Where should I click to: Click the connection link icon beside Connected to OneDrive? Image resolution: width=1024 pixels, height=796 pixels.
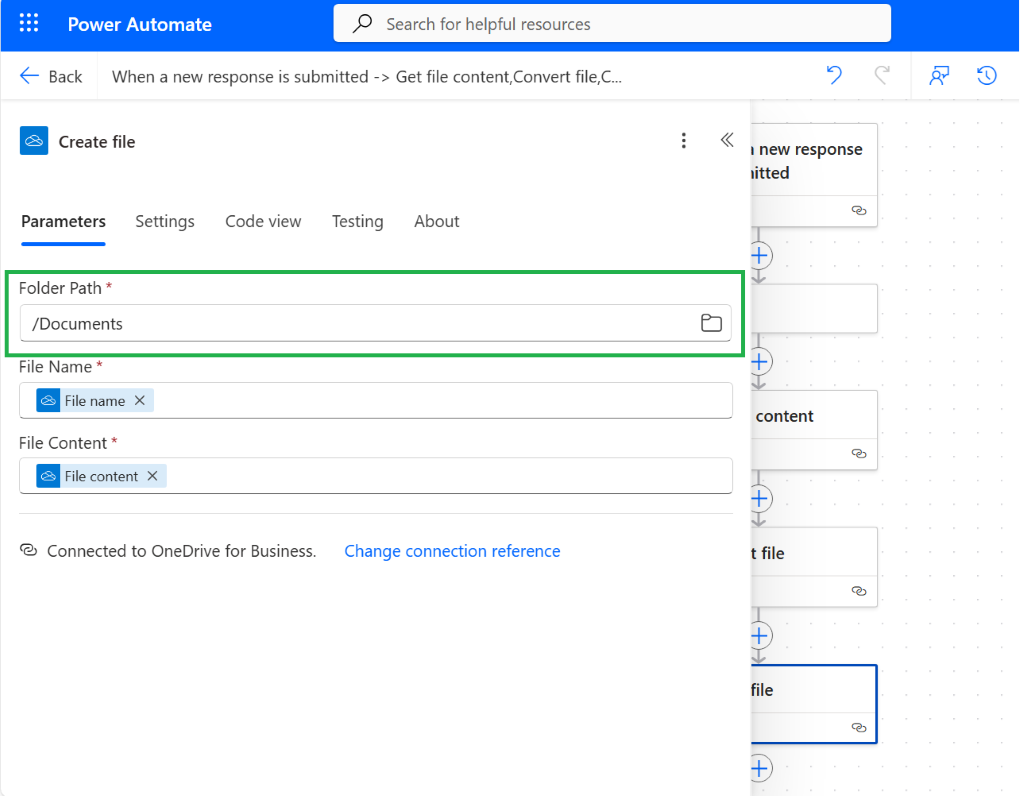tap(29, 550)
